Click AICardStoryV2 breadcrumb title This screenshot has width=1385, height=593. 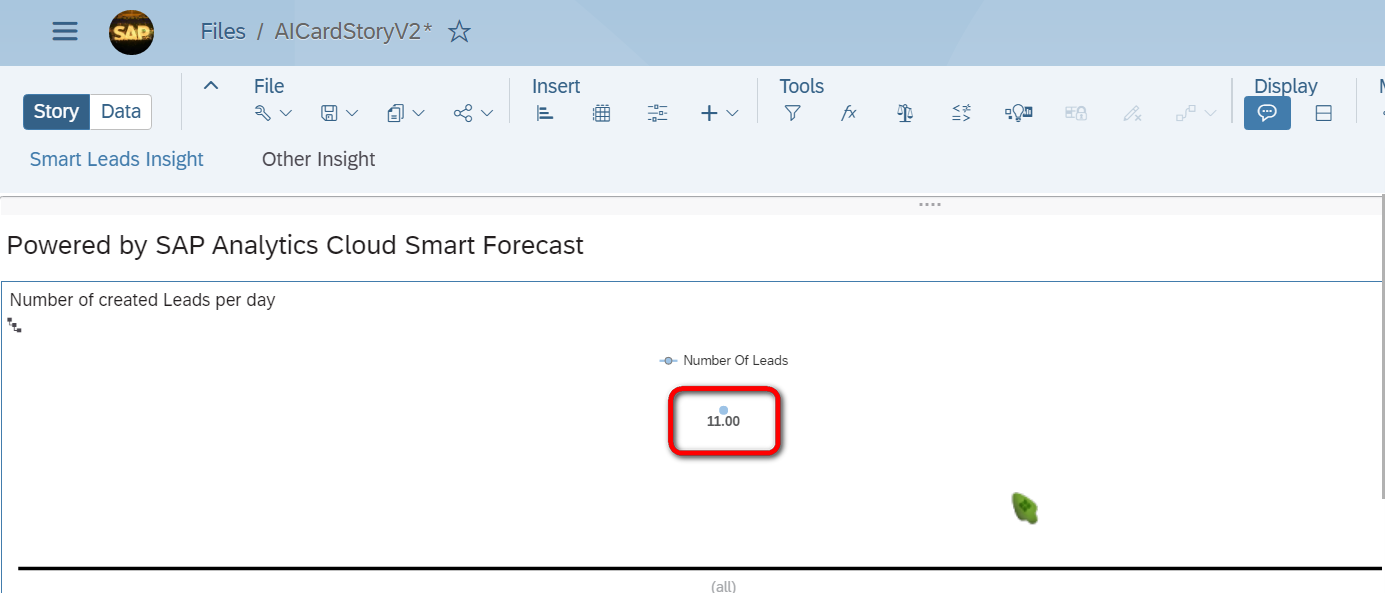point(353,32)
